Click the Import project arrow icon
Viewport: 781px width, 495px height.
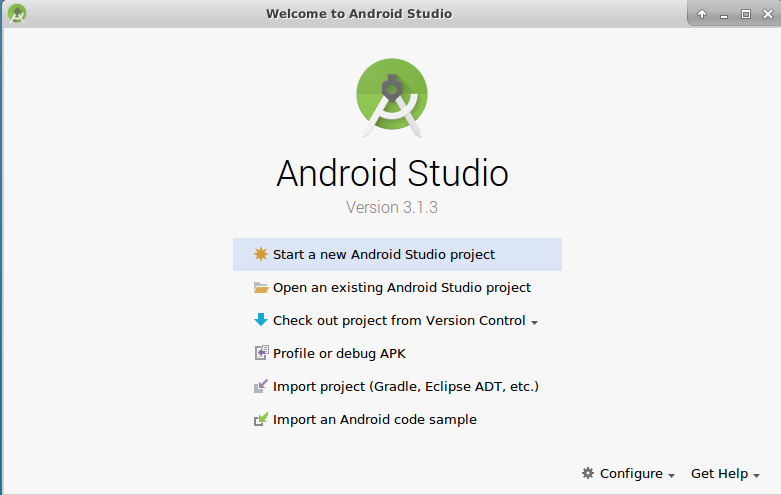click(x=261, y=386)
